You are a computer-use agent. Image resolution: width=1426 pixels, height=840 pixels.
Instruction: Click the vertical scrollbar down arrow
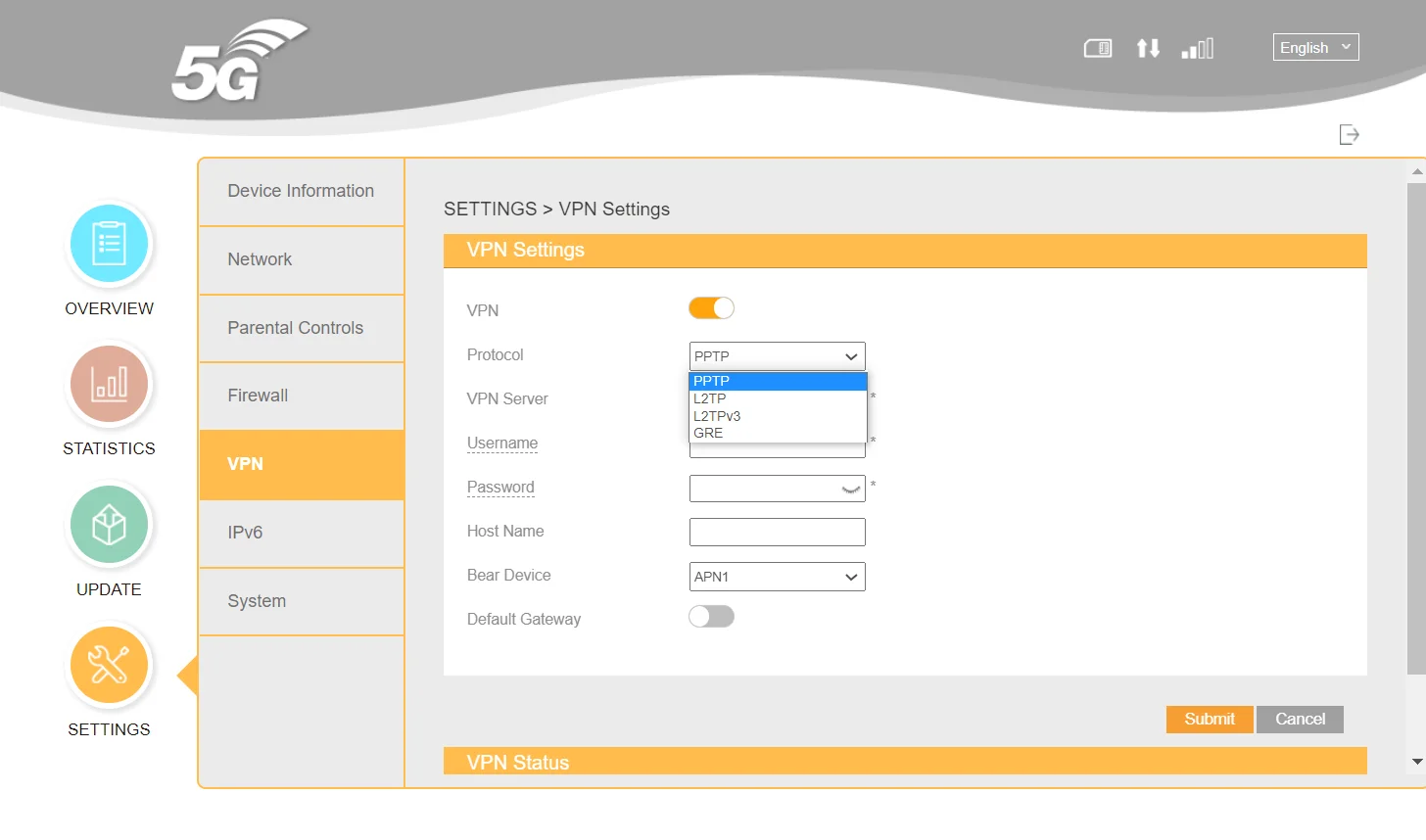pos(1416,762)
